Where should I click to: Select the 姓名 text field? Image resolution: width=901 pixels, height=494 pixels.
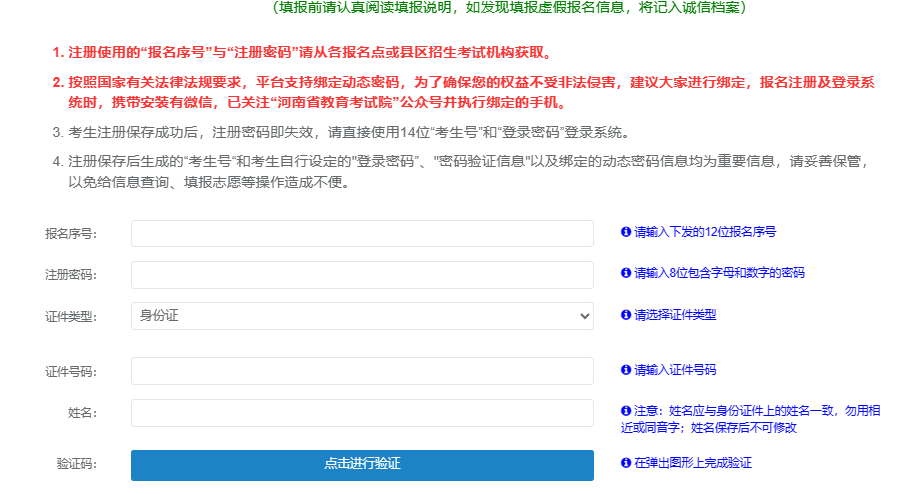click(362, 413)
